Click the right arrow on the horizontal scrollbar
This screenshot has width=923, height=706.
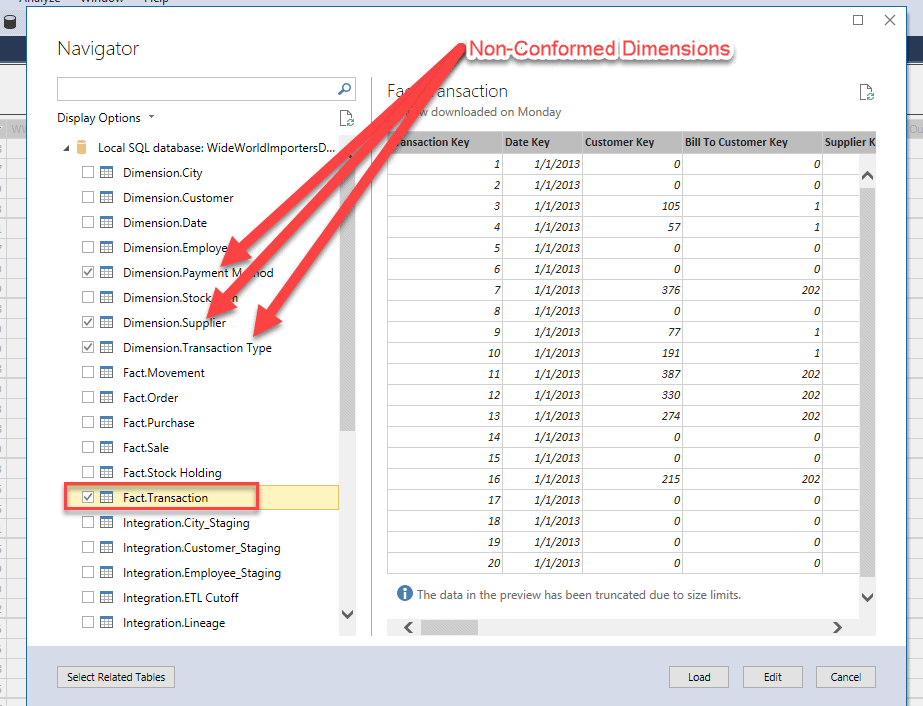tap(837, 627)
